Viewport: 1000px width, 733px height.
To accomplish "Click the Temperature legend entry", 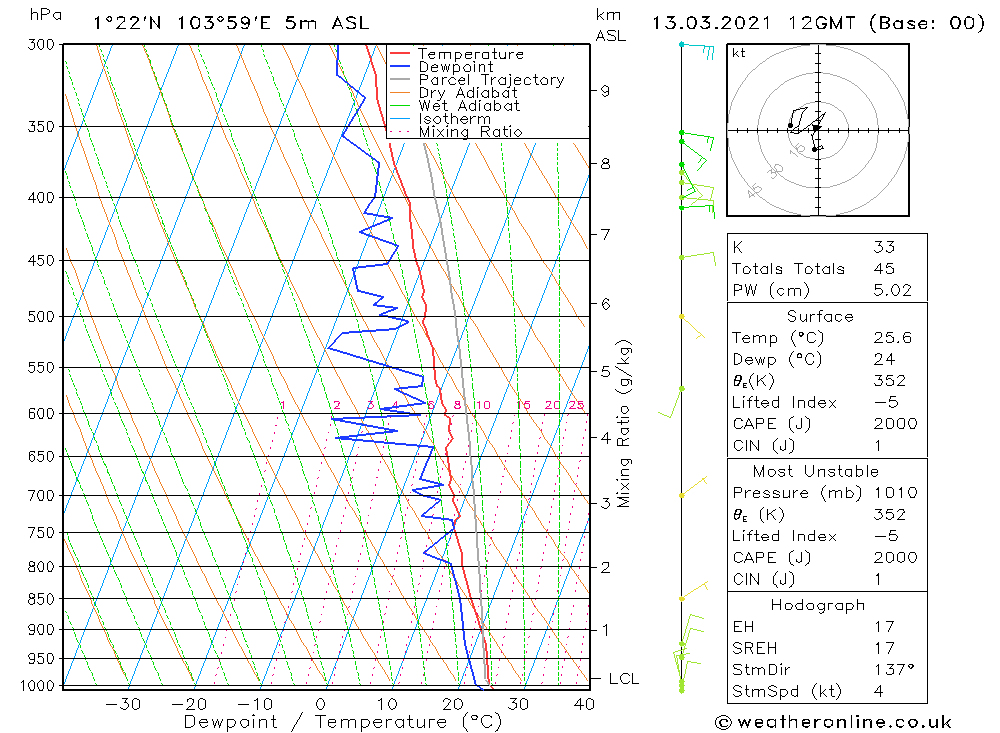I will point(471,54).
